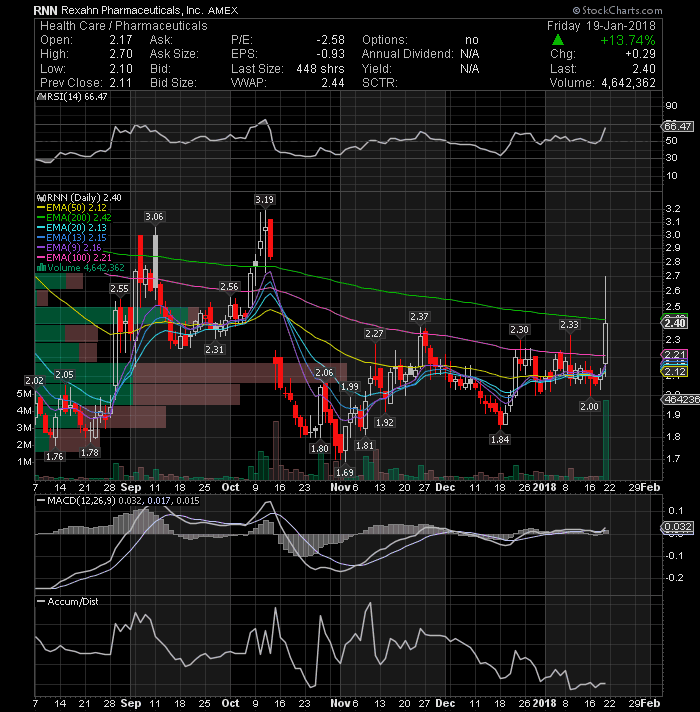This screenshot has height=712, width=700.
Task: Click the date Friday 19-Jan-2018
Action: tap(601, 26)
